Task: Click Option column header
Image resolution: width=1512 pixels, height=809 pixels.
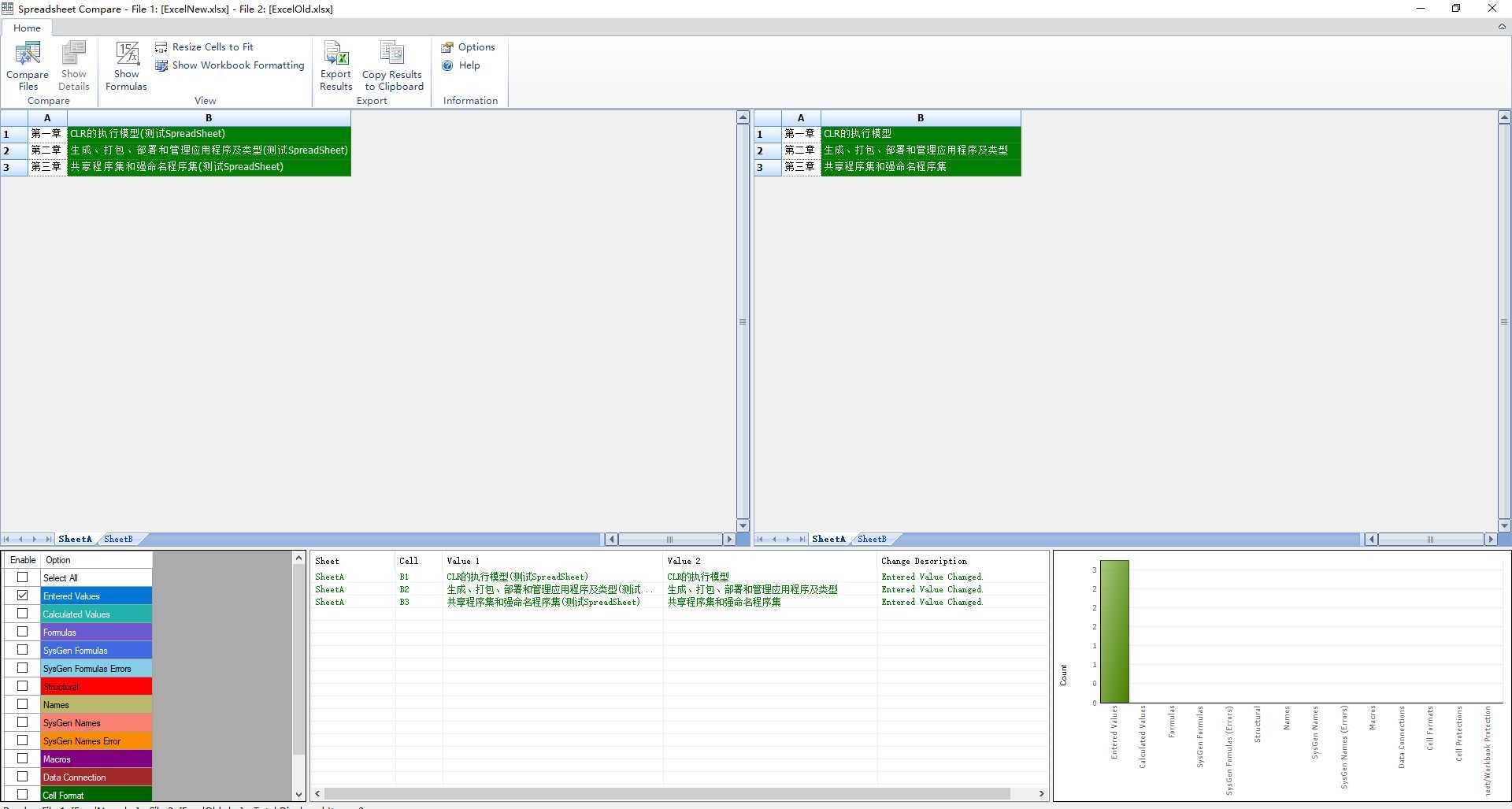Action: coord(95,560)
